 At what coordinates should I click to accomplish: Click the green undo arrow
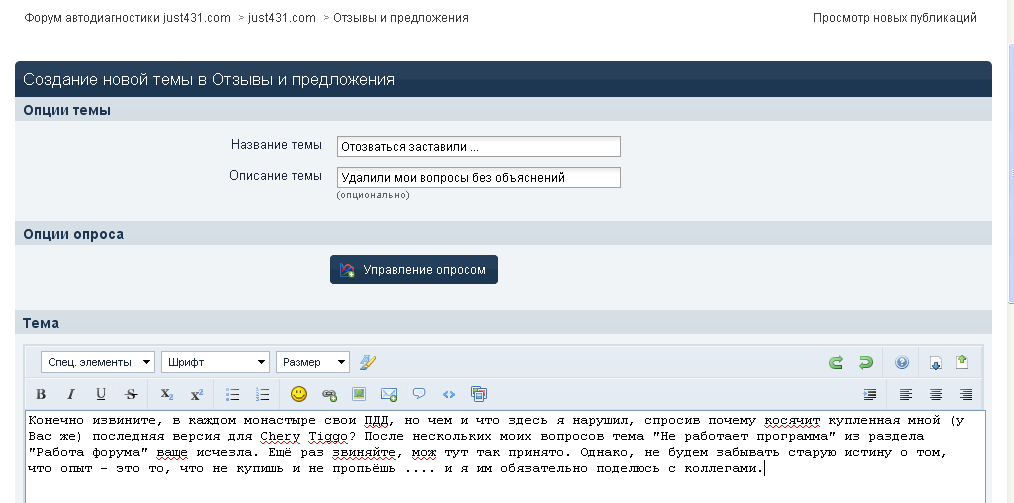[x=865, y=362]
